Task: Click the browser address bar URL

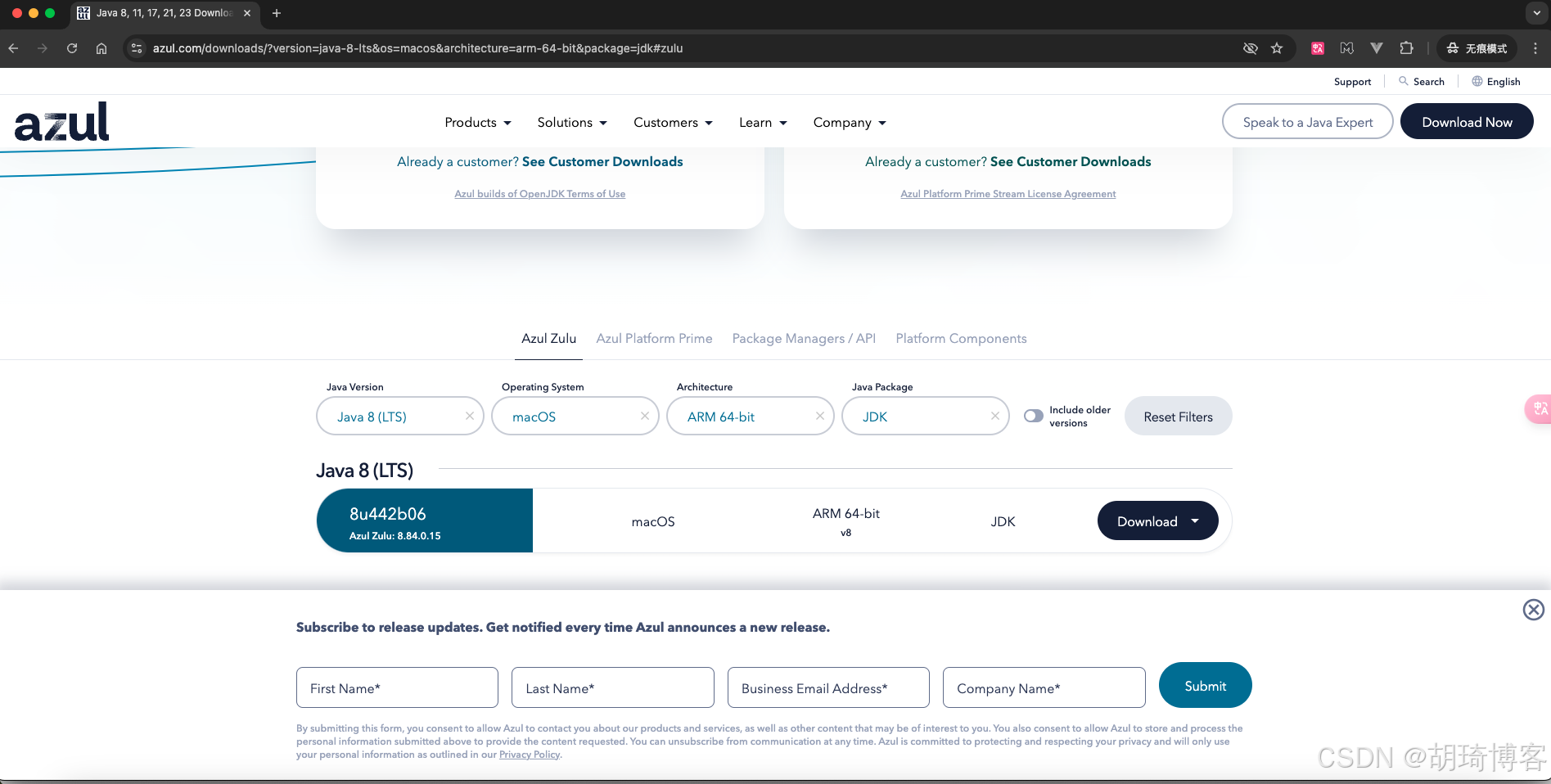Action: pos(417,48)
